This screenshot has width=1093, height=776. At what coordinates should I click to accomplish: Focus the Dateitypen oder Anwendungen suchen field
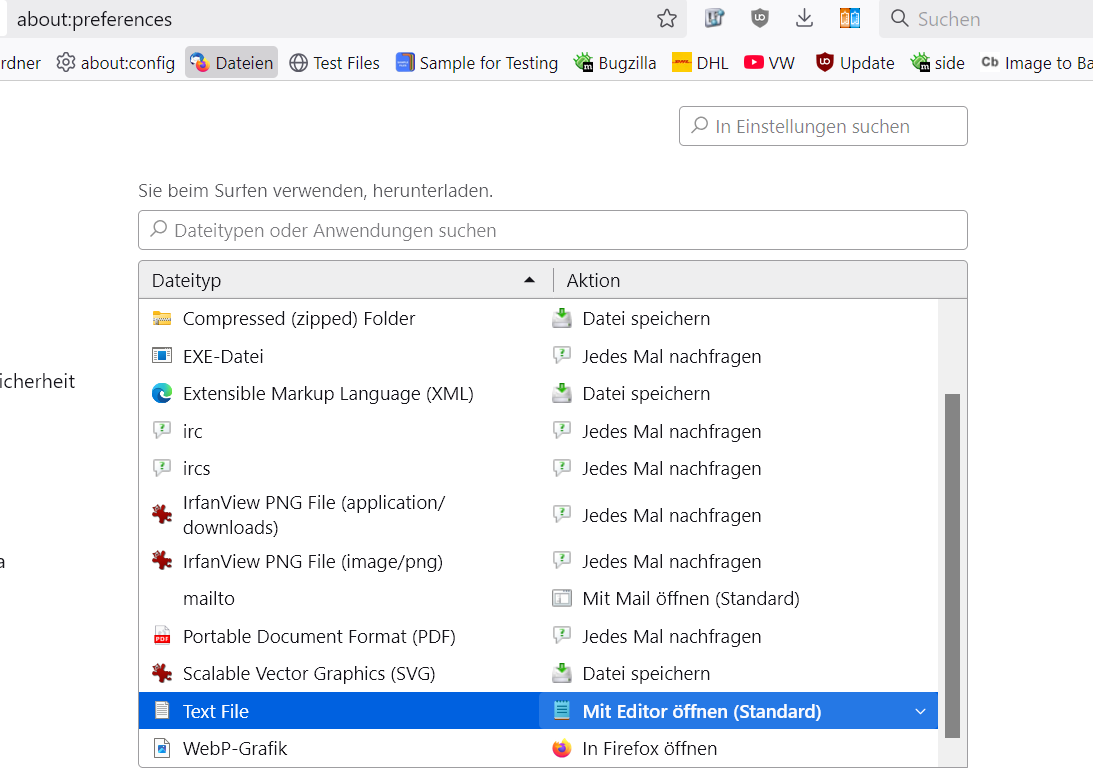(552, 231)
